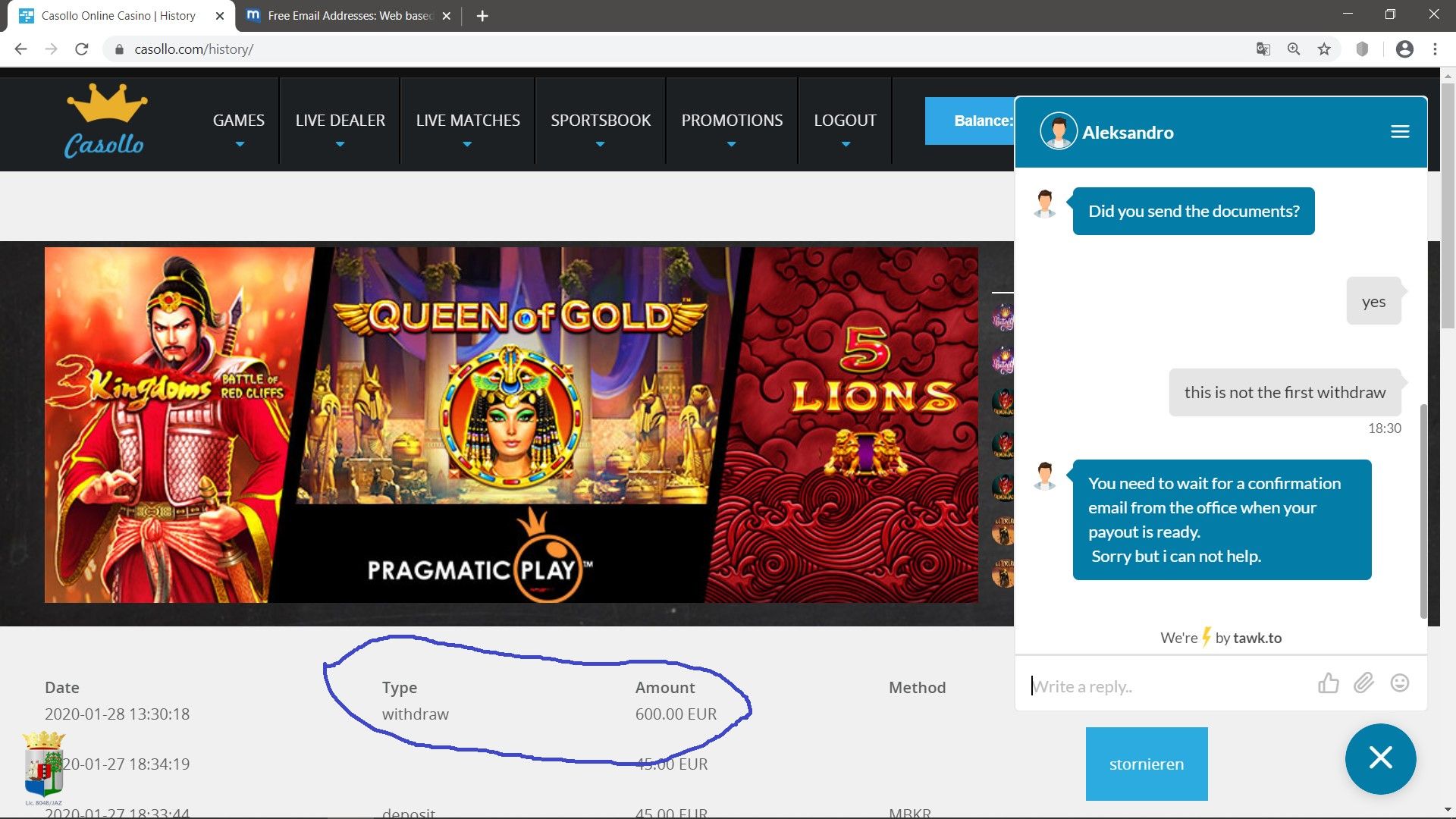Image resolution: width=1456 pixels, height=819 pixels.
Task: Open the emoji picker in chat
Action: click(1400, 683)
